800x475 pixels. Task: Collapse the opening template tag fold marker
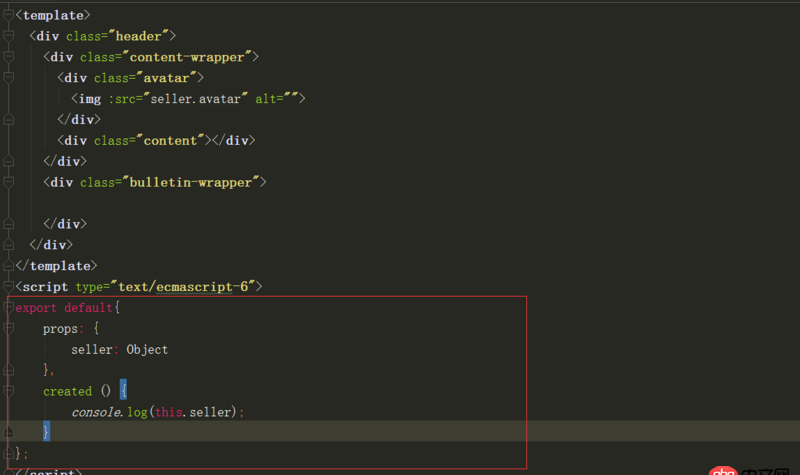point(8,15)
